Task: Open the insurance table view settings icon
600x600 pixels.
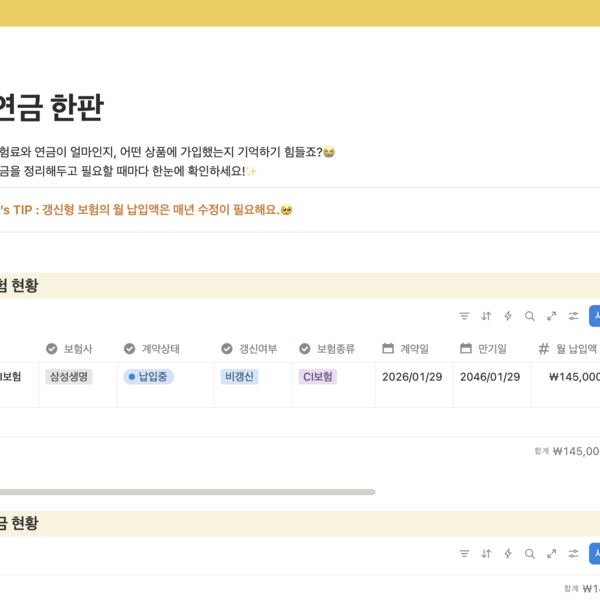Action: tap(573, 316)
